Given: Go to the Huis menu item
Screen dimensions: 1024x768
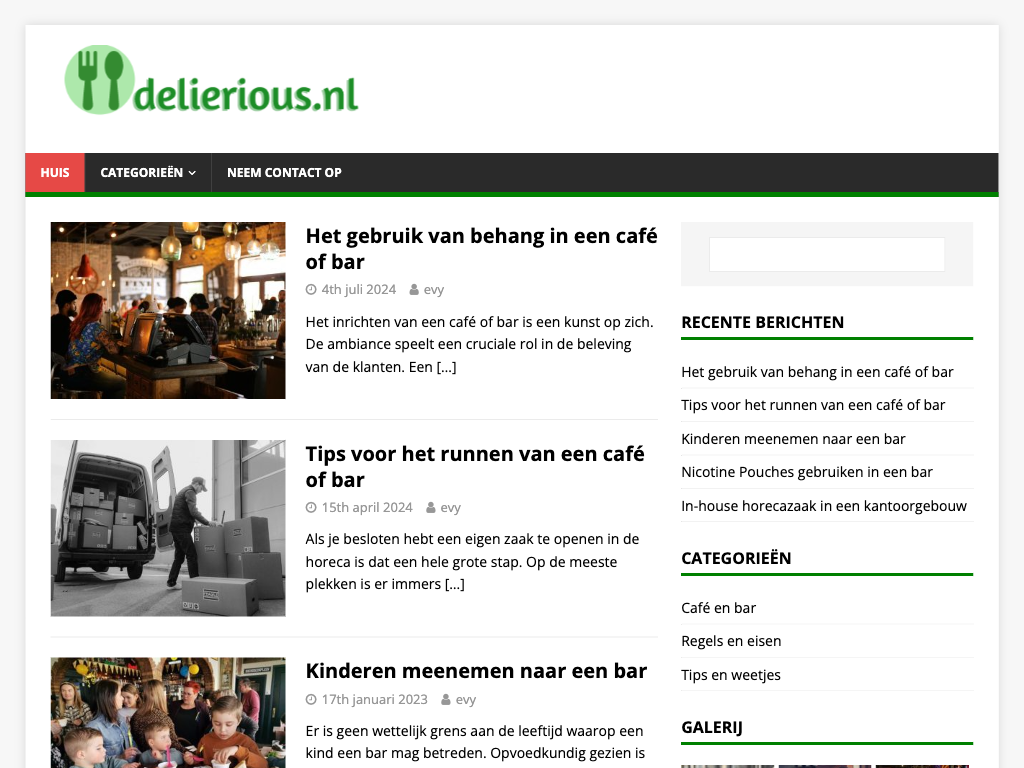Looking at the screenshot, I should pos(55,172).
